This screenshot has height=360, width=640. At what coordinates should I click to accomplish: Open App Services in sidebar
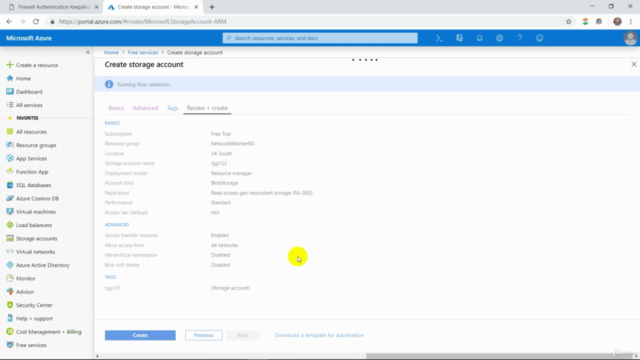pos(31,158)
